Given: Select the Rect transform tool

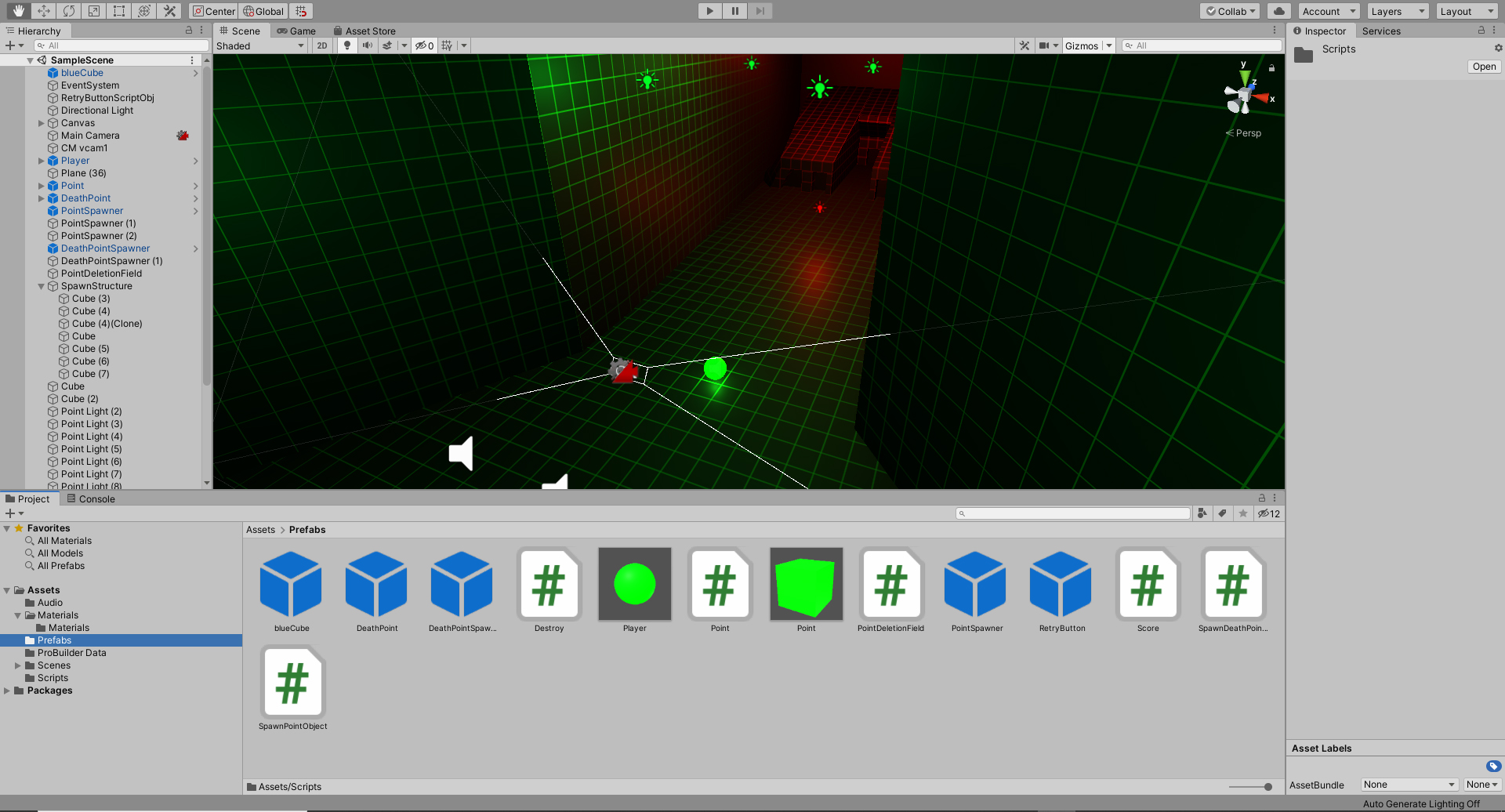Looking at the screenshot, I should coord(119,11).
